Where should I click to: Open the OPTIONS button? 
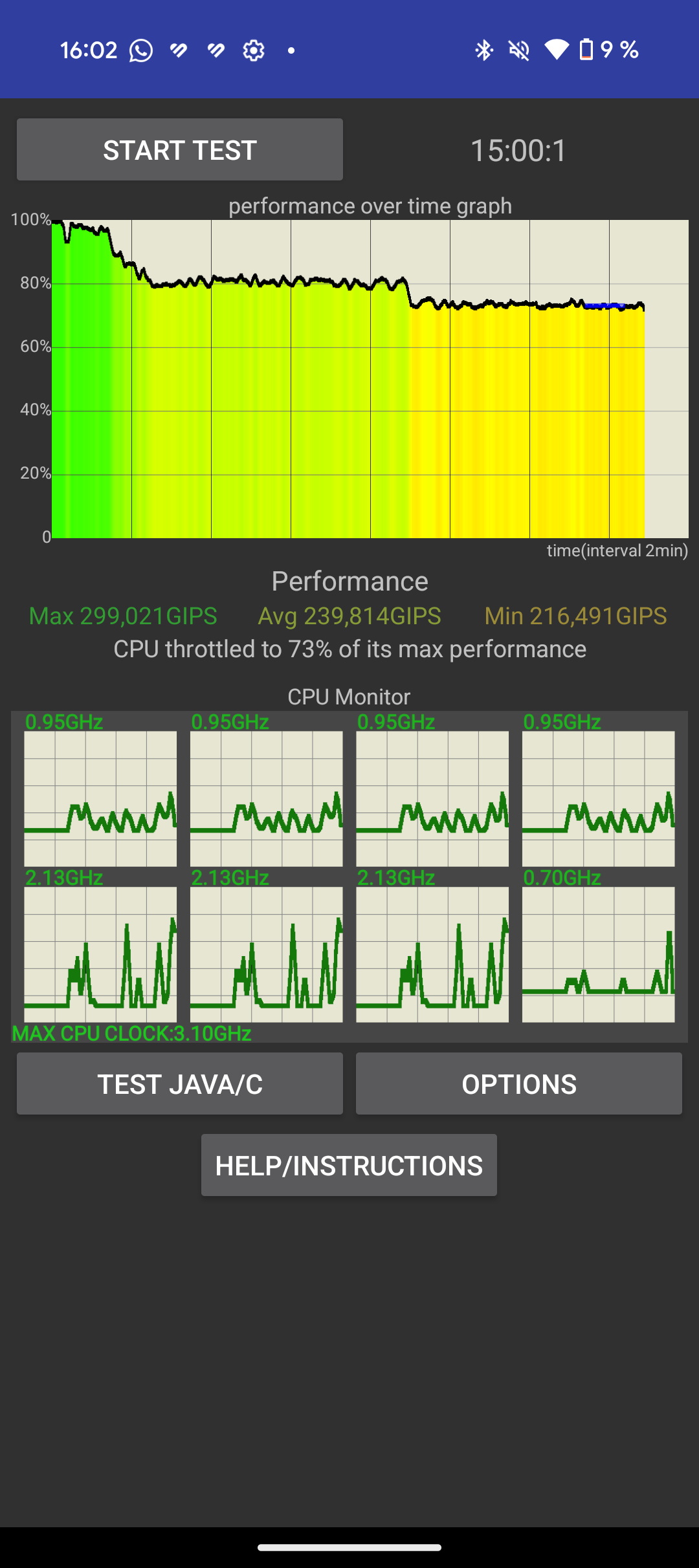[x=518, y=1084]
